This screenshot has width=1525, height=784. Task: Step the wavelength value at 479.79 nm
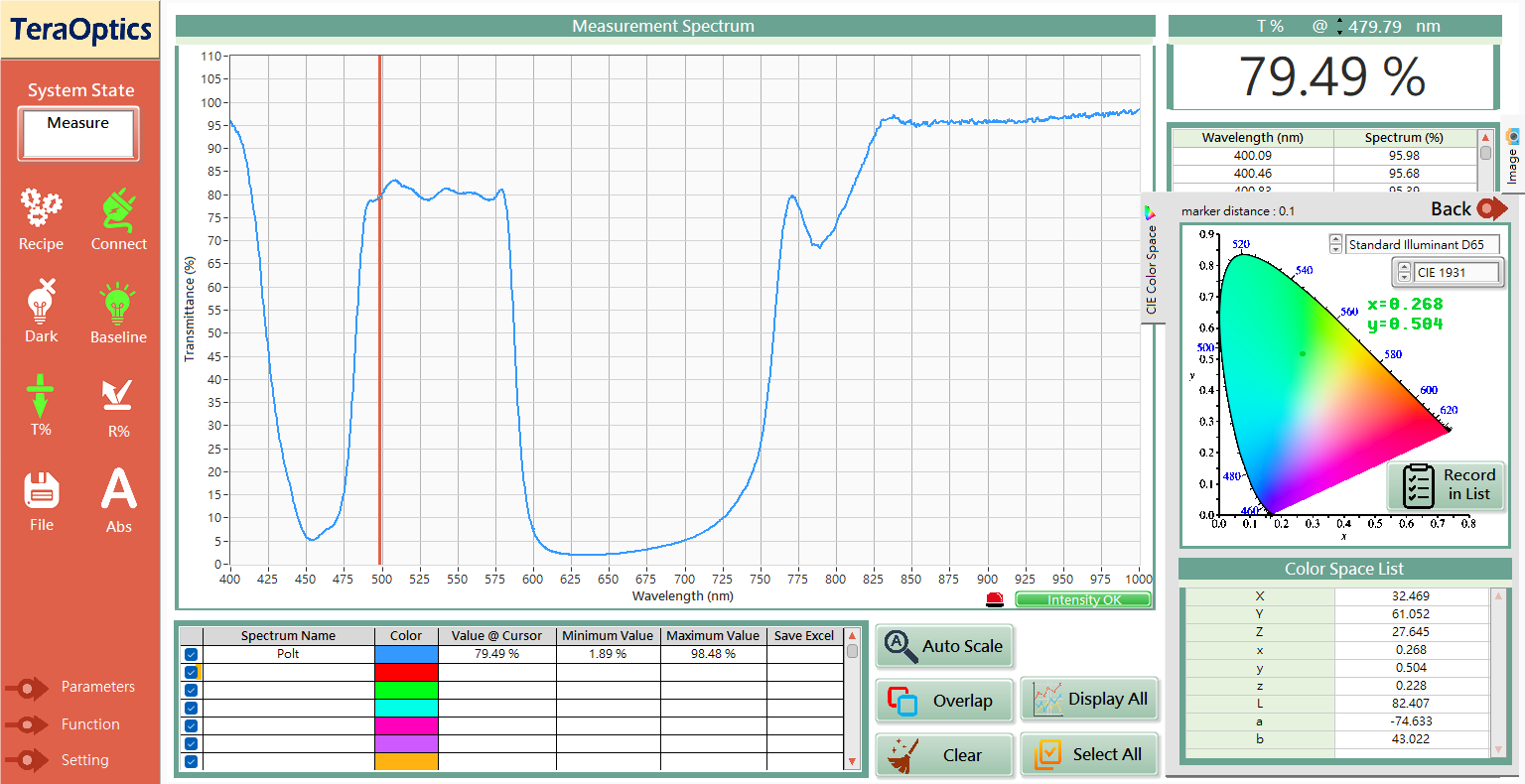click(x=1339, y=26)
